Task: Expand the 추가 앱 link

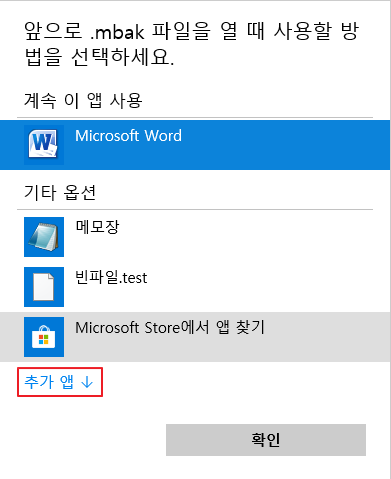Action: 60,382
